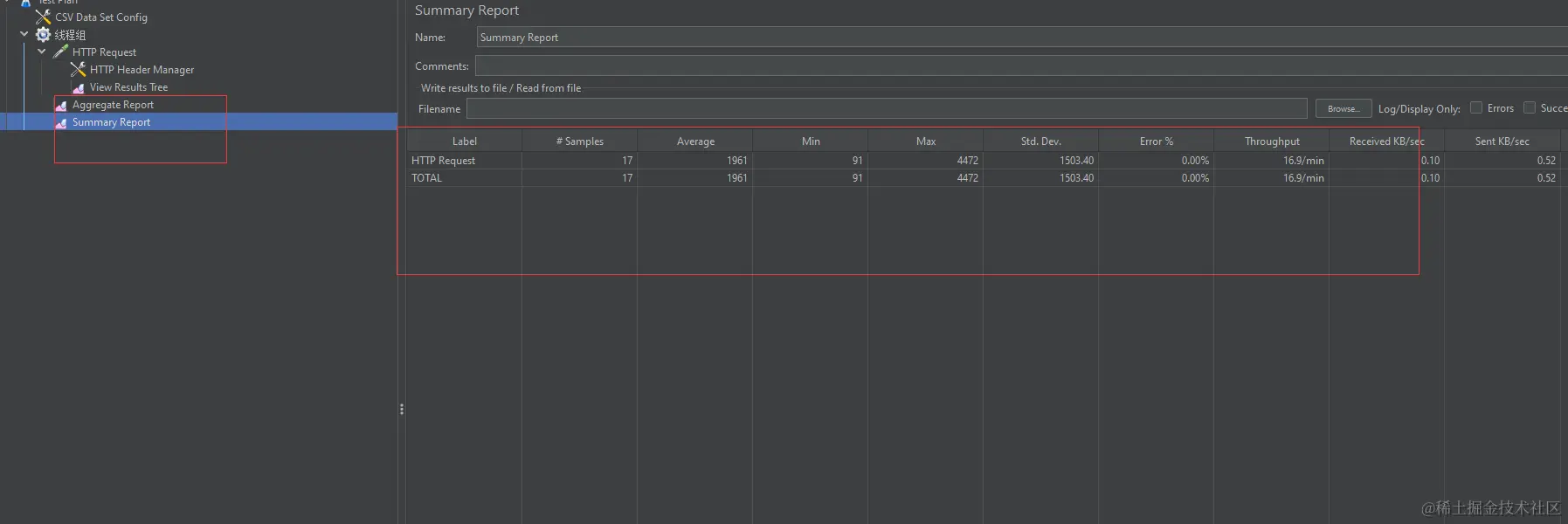The height and width of the screenshot is (524, 1568).
Task: Sort by Average column header
Action: tap(695, 141)
